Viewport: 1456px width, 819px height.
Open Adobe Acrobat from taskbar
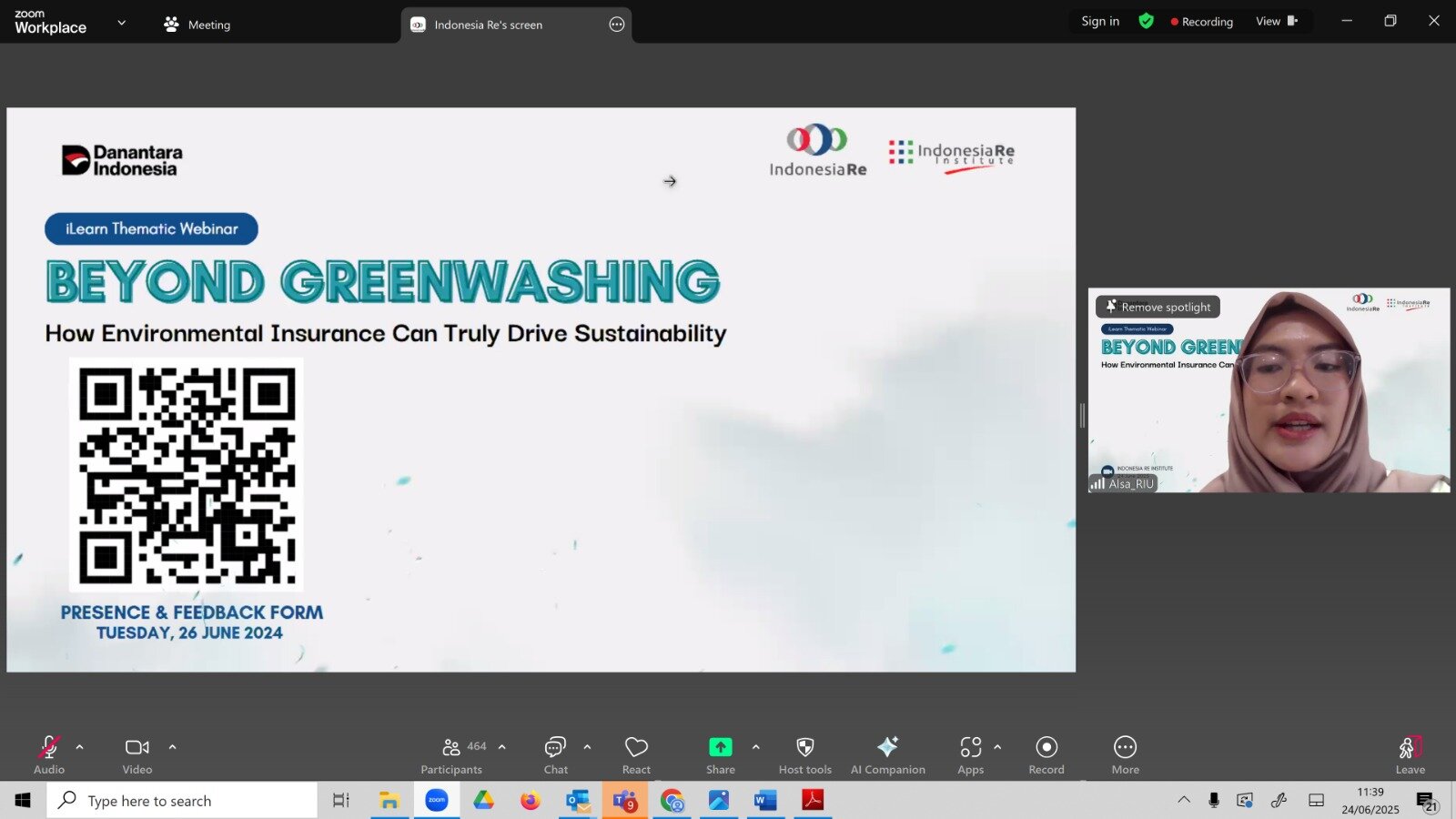pyautogui.click(x=813, y=801)
